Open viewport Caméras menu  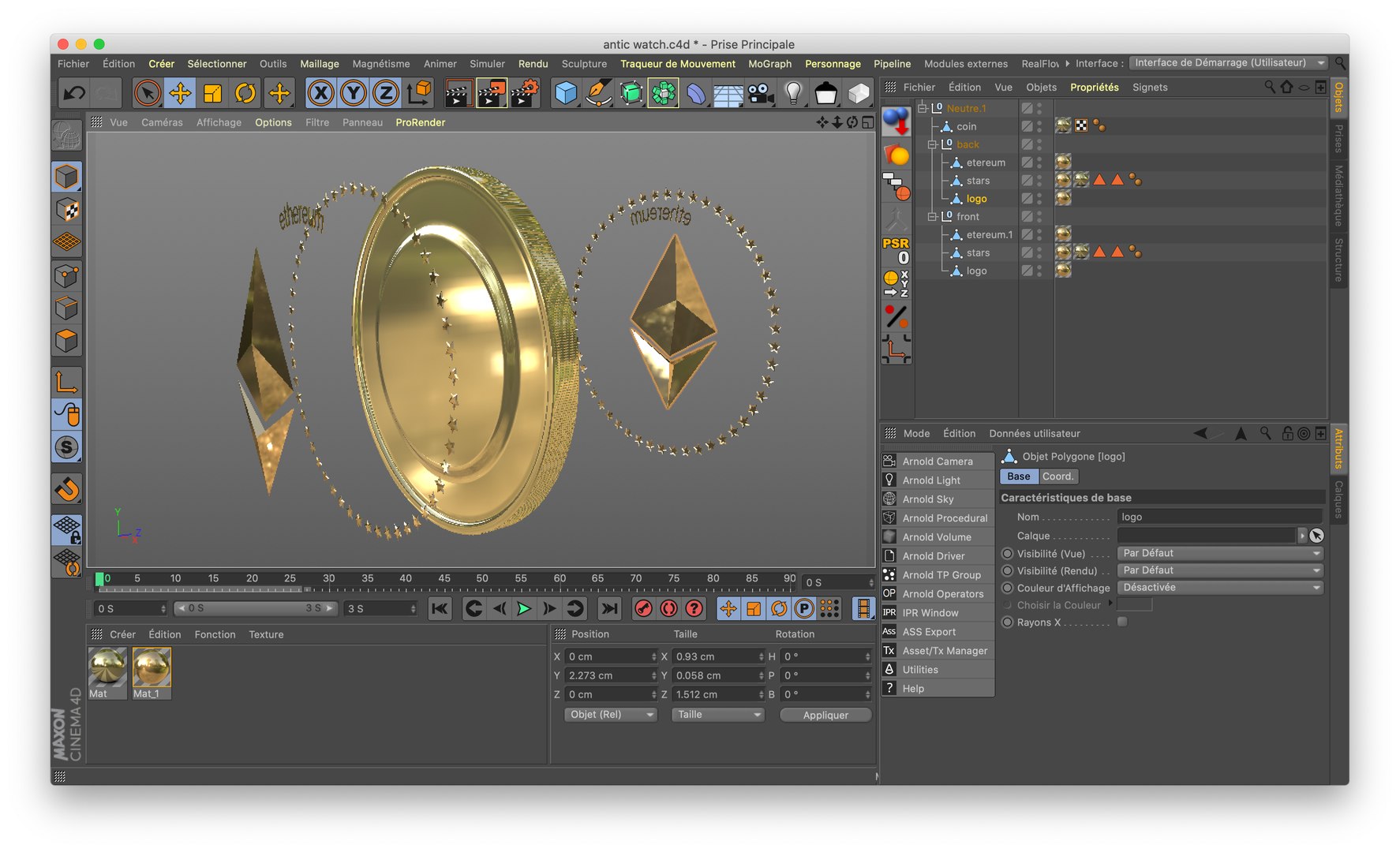[162, 122]
